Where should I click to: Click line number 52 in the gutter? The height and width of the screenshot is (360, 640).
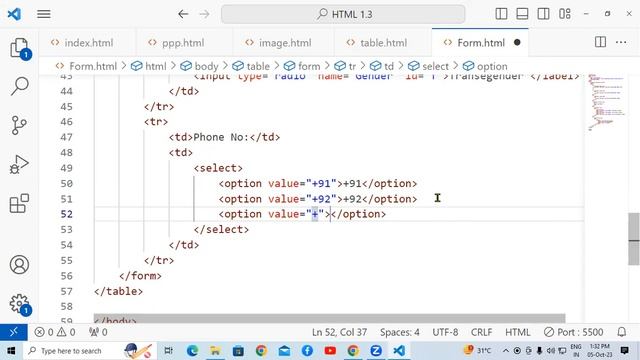coord(67,214)
